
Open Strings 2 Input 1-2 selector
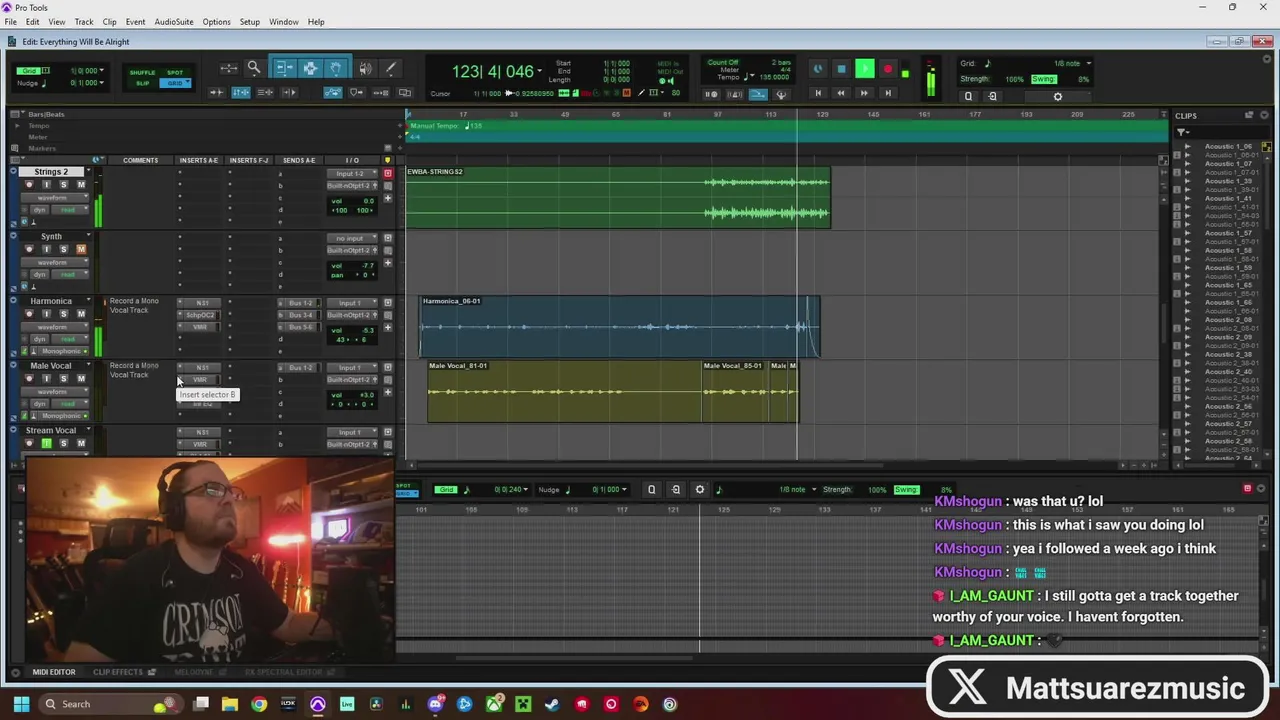point(353,173)
